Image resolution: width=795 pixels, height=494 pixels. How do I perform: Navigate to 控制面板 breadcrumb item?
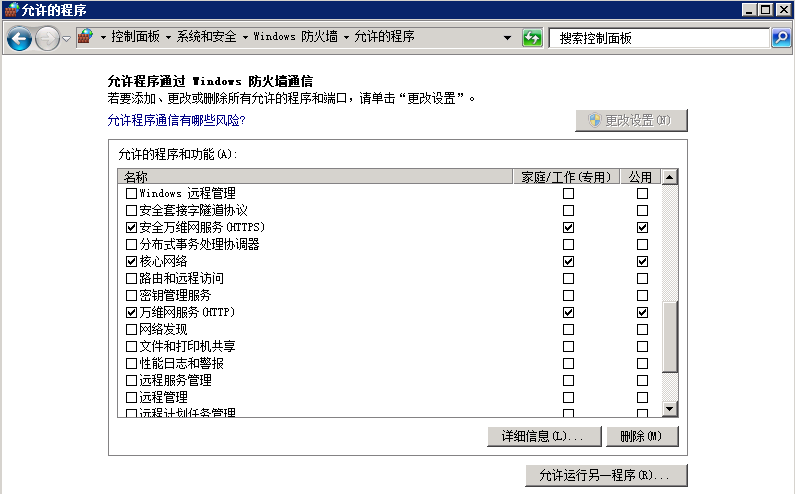coord(136,37)
